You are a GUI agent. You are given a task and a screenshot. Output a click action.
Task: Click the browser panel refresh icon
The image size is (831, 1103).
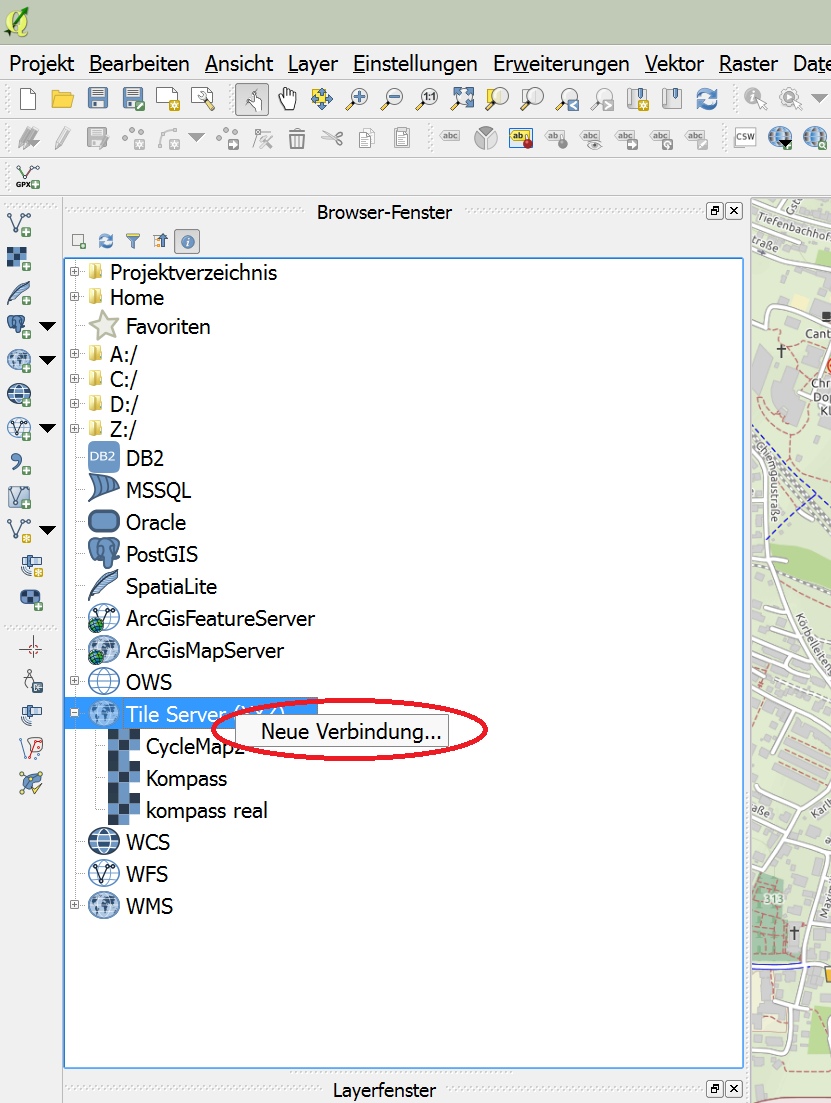(106, 241)
